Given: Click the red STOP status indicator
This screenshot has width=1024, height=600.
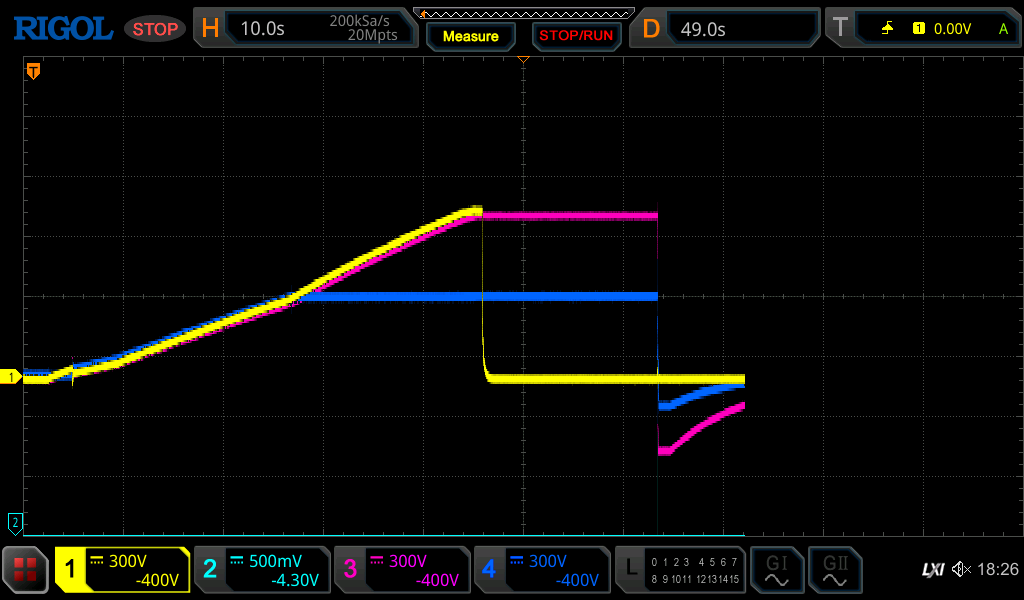Looking at the screenshot, I should tap(155, 29).
